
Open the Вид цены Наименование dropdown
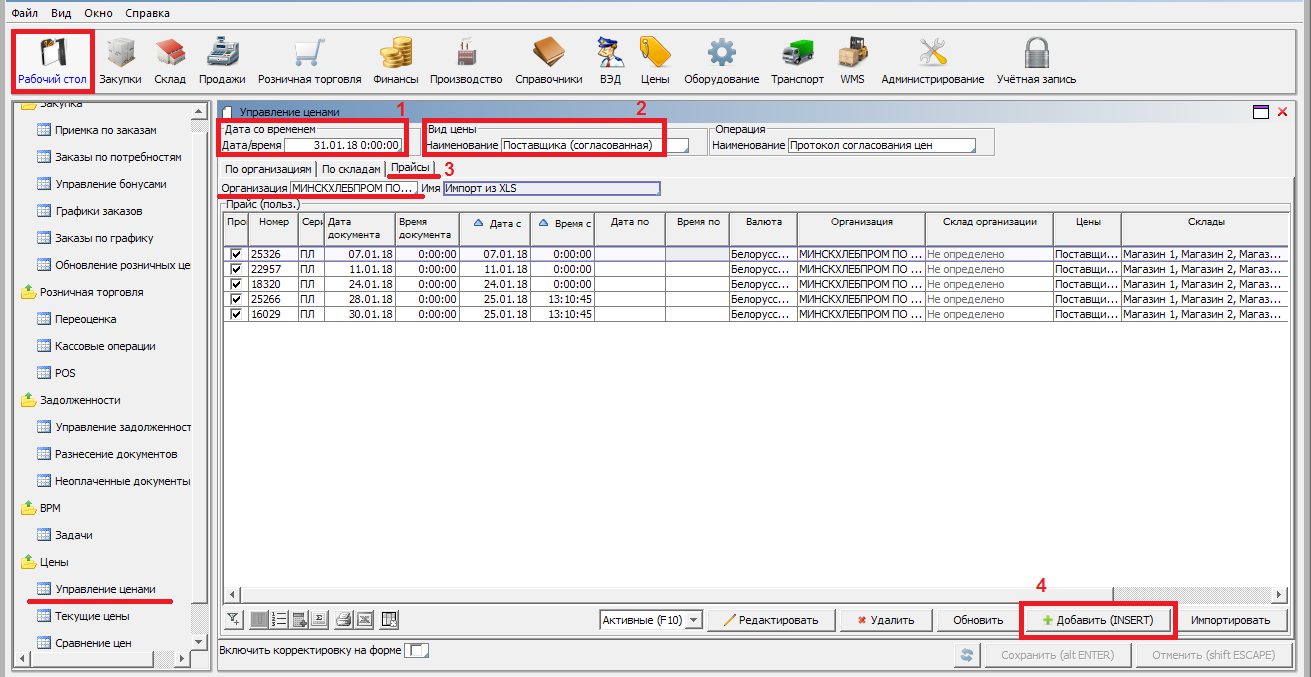pyautogui.click(x=678, y=146)
